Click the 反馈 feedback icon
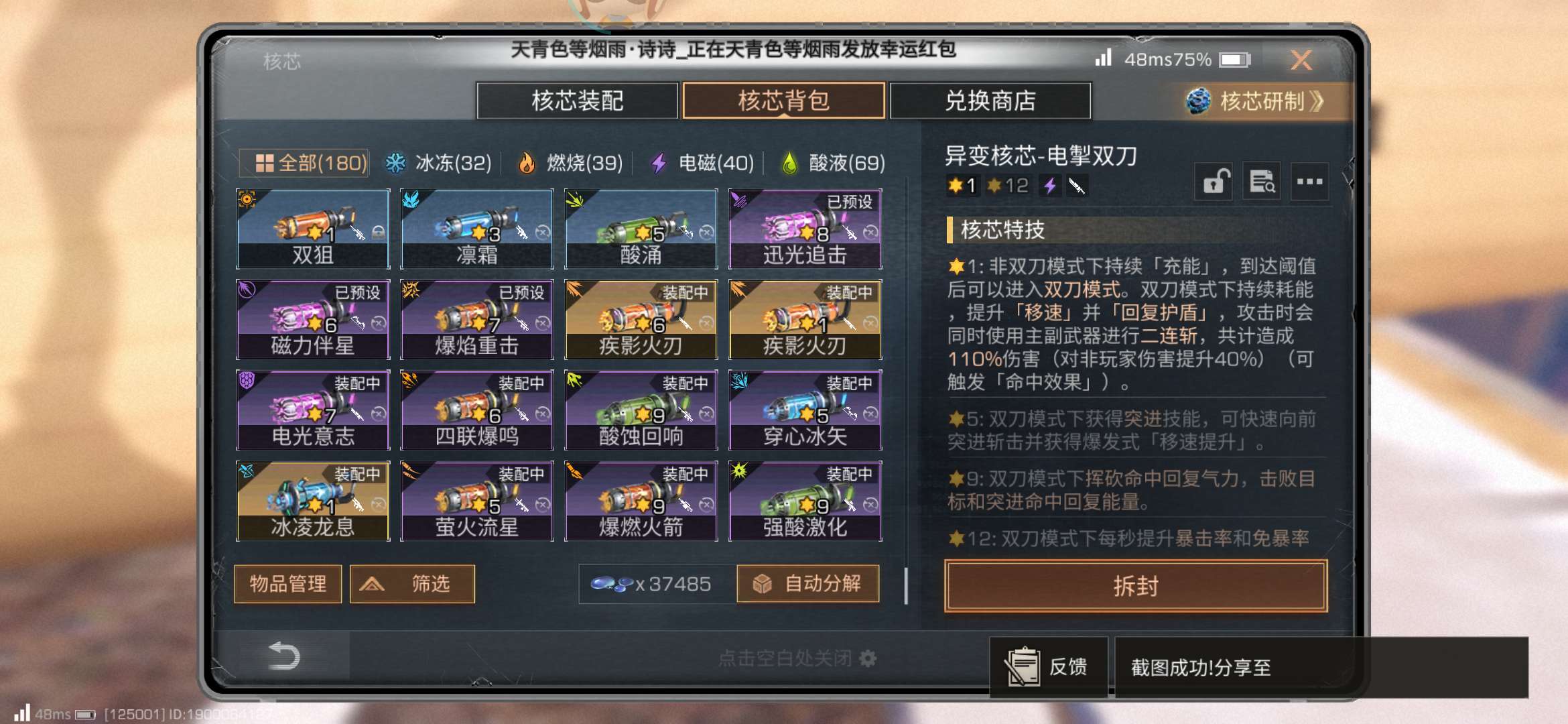The image size is (1568, 724). [x=1047, y=667]
